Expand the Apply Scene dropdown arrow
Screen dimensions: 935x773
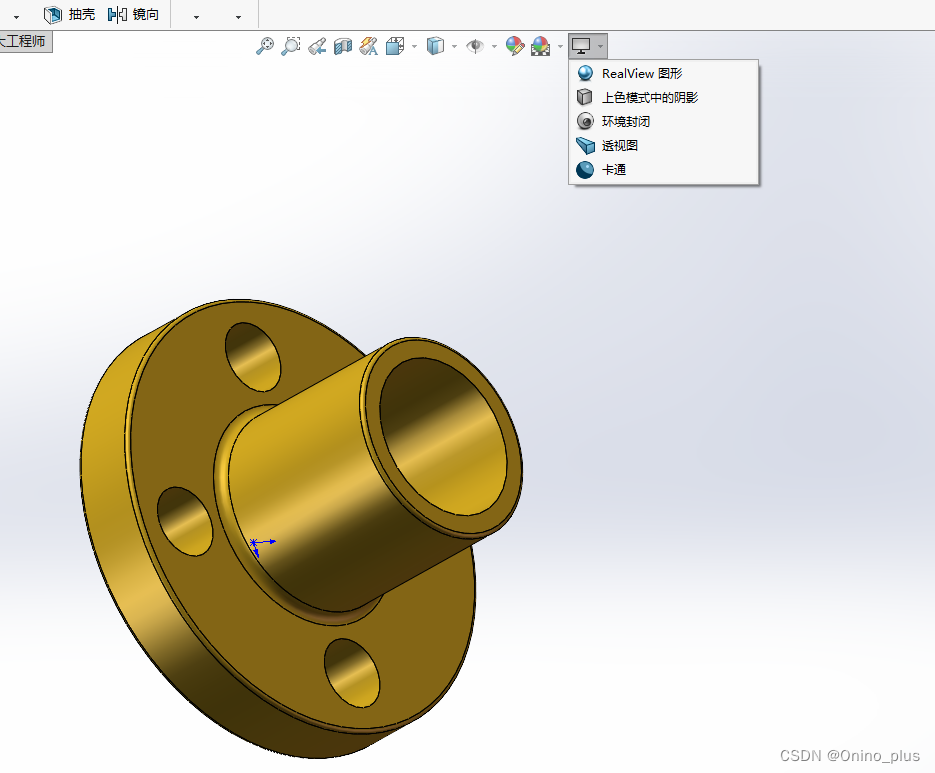[x=559, y=45]
